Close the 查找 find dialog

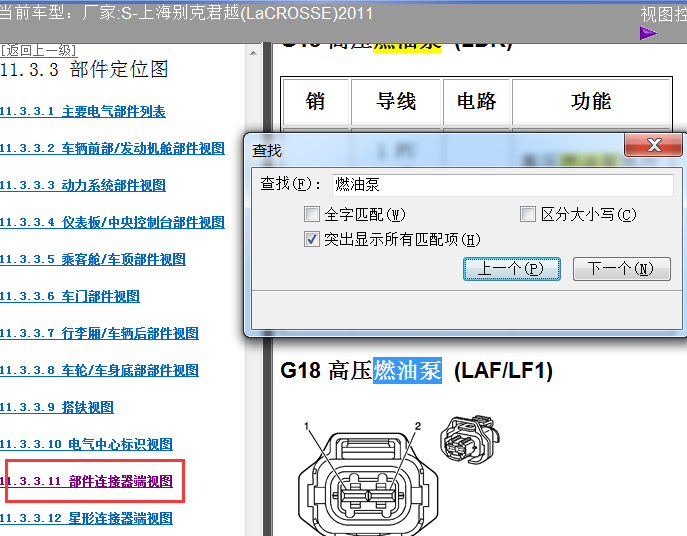point(653,145)
